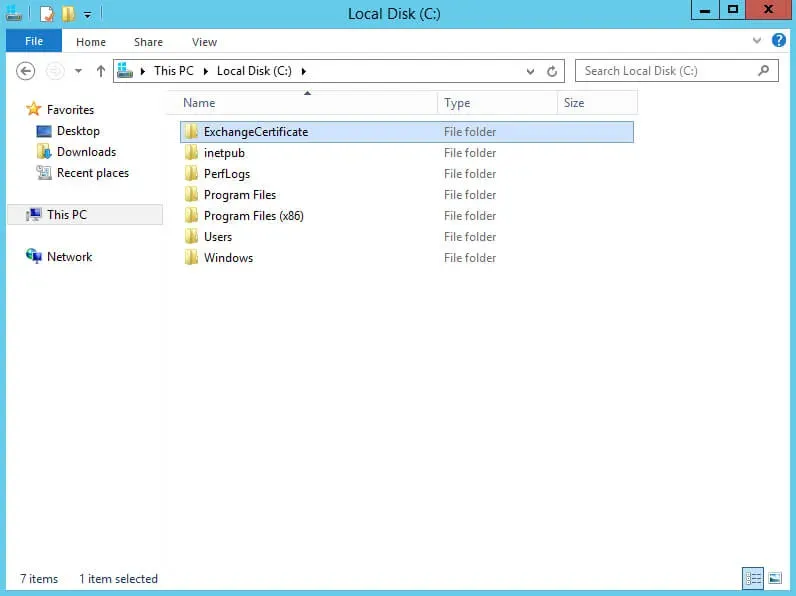
Task: Click File folder type of inetpub row
Action: pos(470,153)
